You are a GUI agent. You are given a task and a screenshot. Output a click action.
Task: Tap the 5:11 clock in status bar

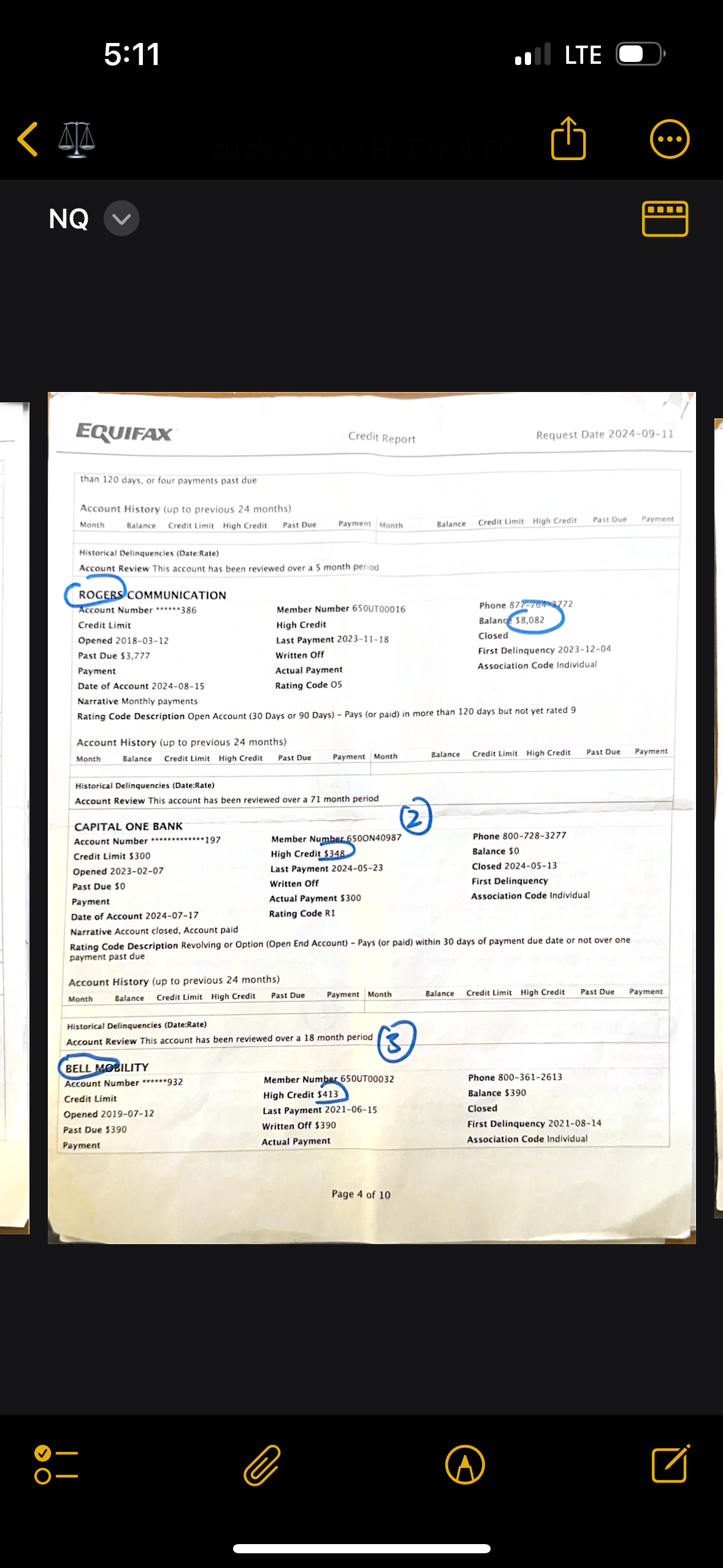click(x=132, y=54)
